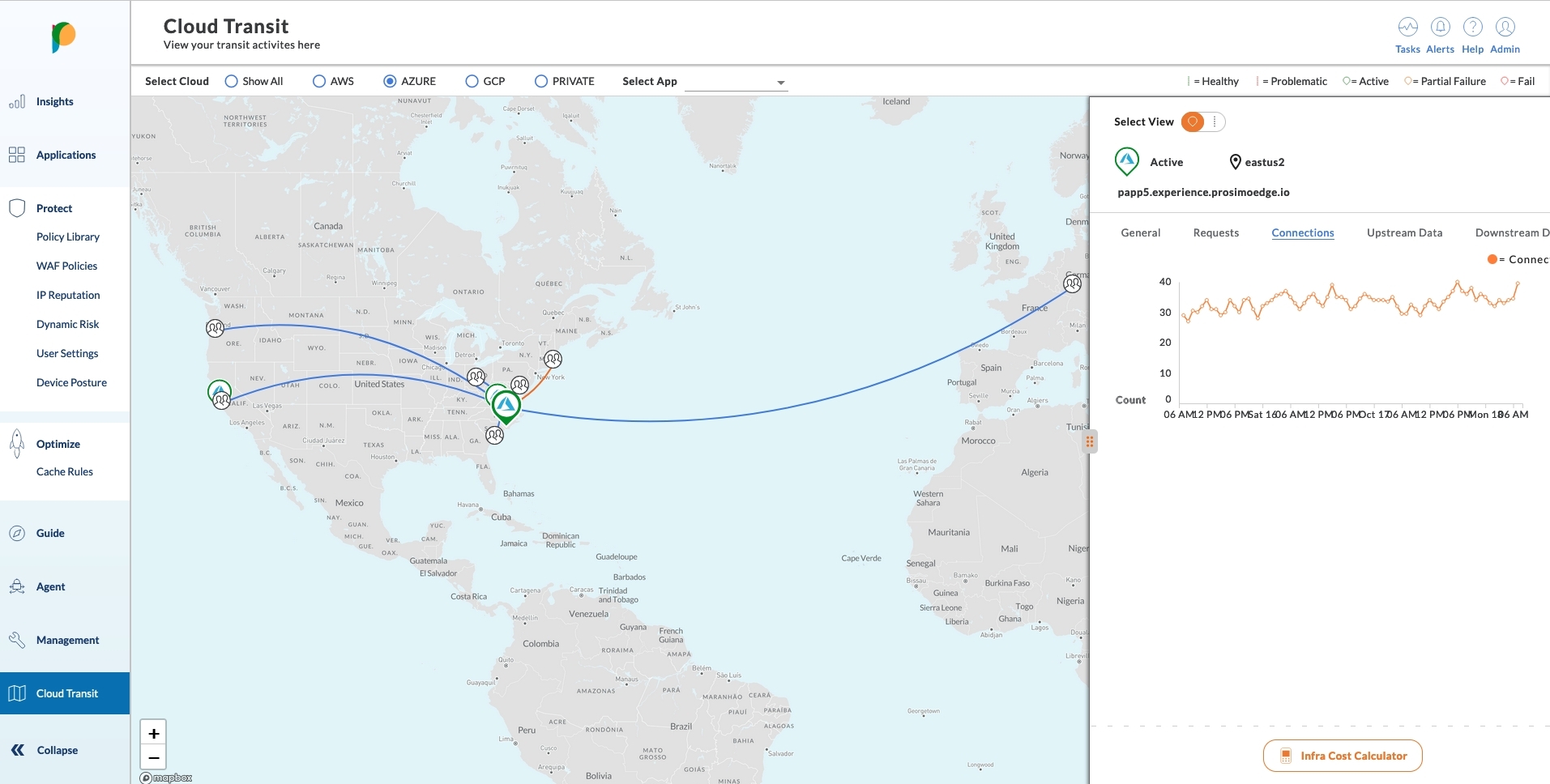Screen dimensions: 1550x784
Task: Expand the Protect menu section
Action: pyautogui.click(x=53, y=208)
